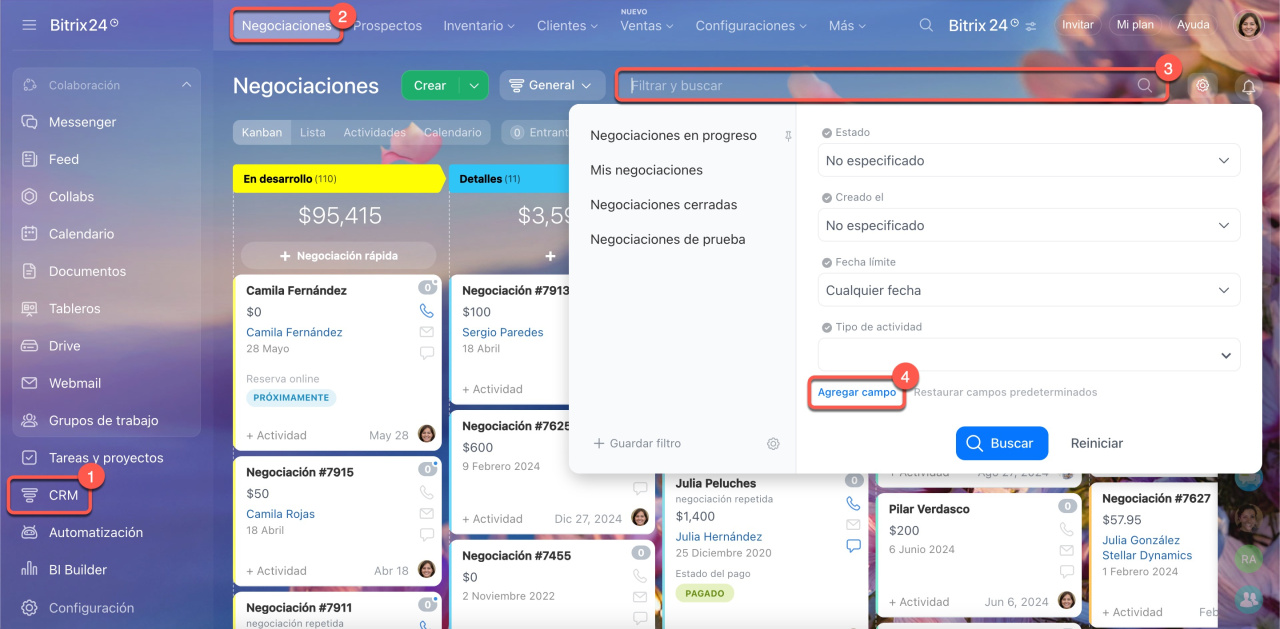Click phone icon on Camila Fernández card

[427, 311]
